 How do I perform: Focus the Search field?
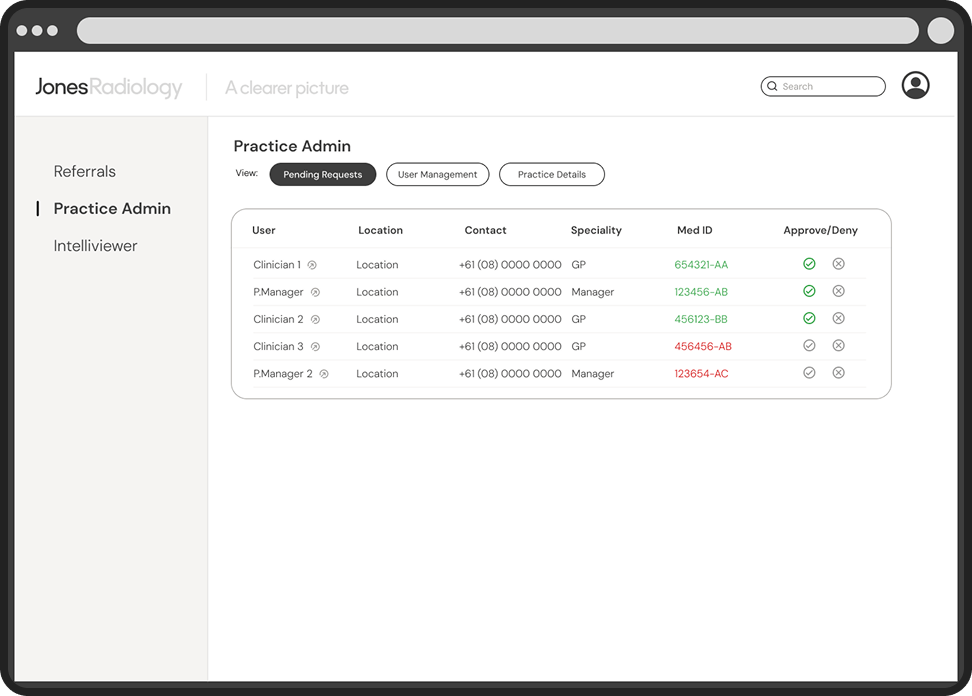(823, 86)
